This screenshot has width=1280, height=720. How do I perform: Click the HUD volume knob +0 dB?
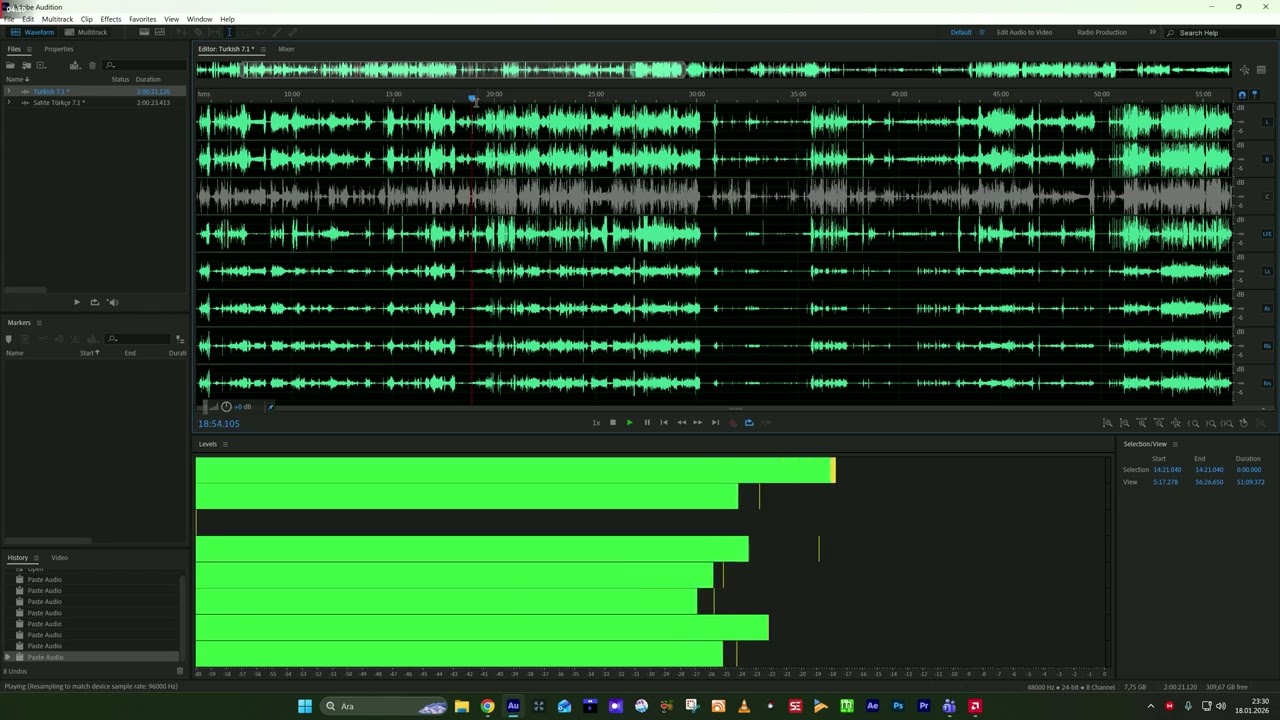[x=226, y=407]
